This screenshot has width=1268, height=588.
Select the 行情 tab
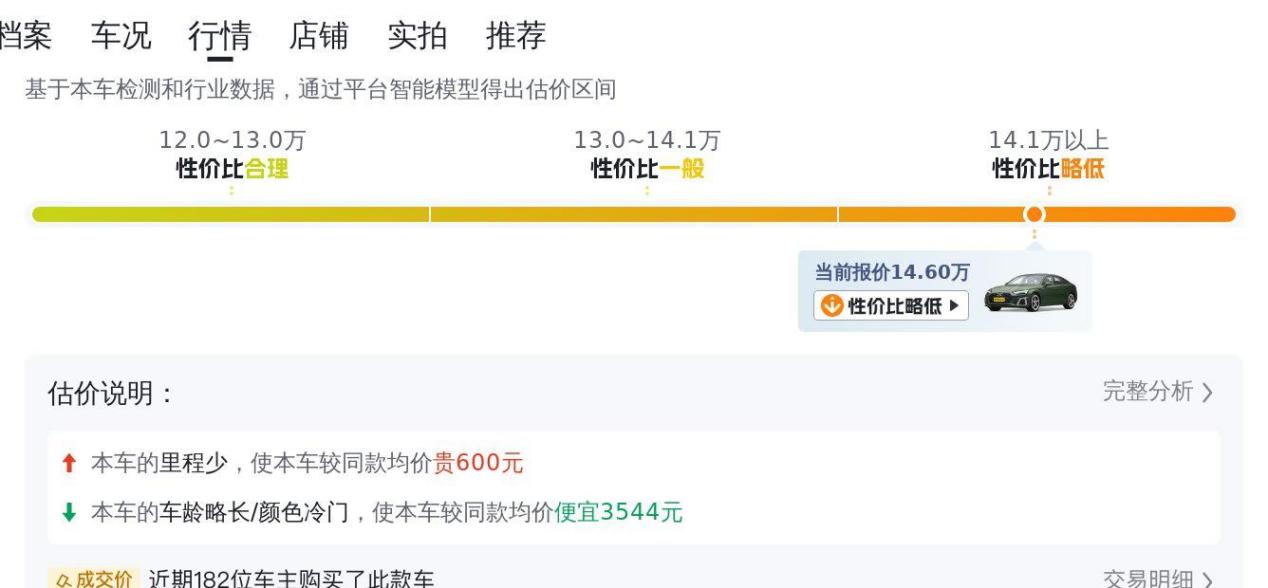[220, 36]
